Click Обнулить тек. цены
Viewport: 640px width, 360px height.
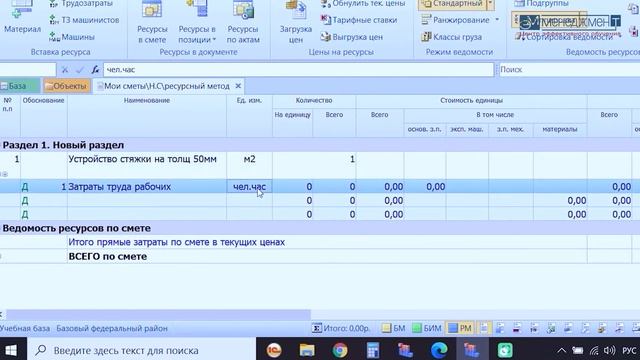pos(363,4)
